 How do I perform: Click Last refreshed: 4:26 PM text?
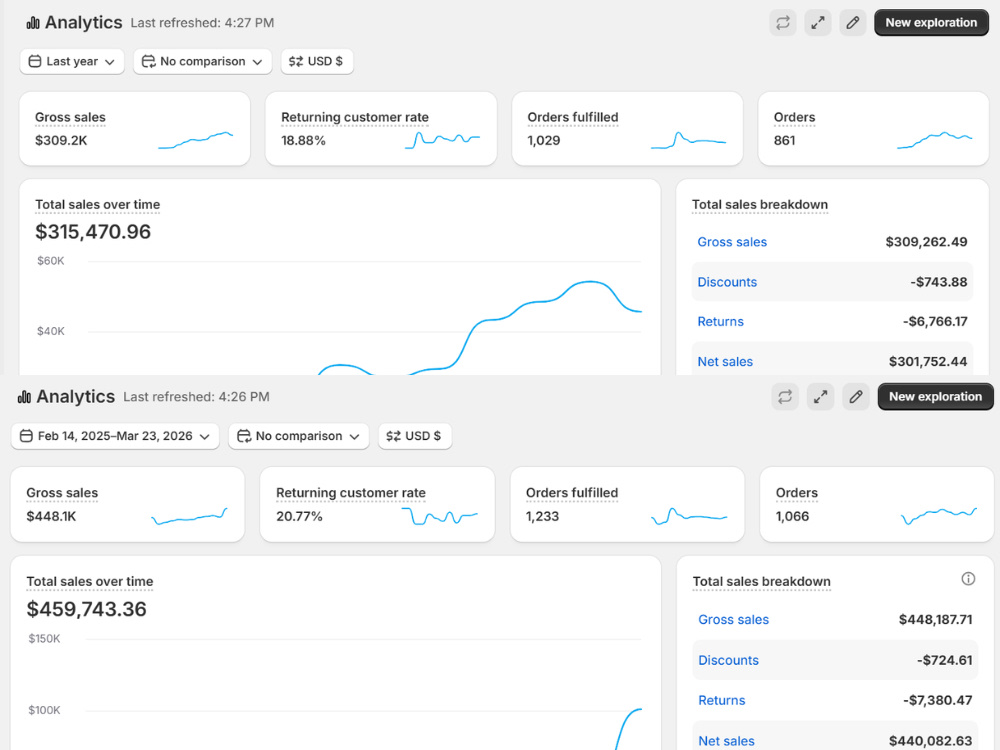click(196, 397)
